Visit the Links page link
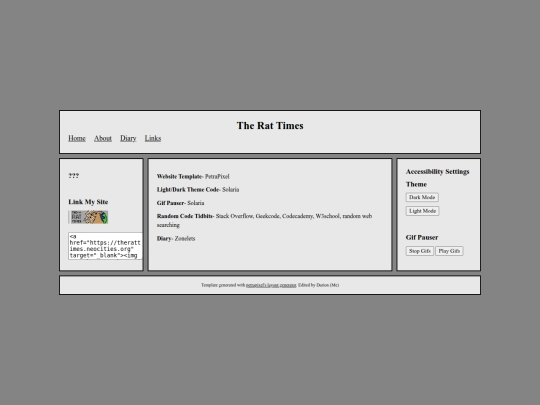540x405 pixels. tap(153, 138)
